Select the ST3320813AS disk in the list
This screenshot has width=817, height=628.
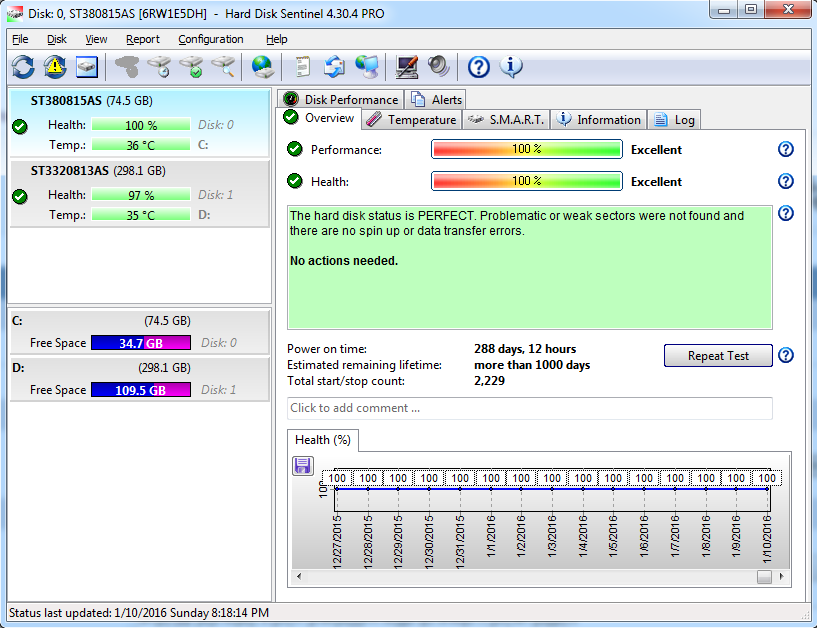coord(140,194)
